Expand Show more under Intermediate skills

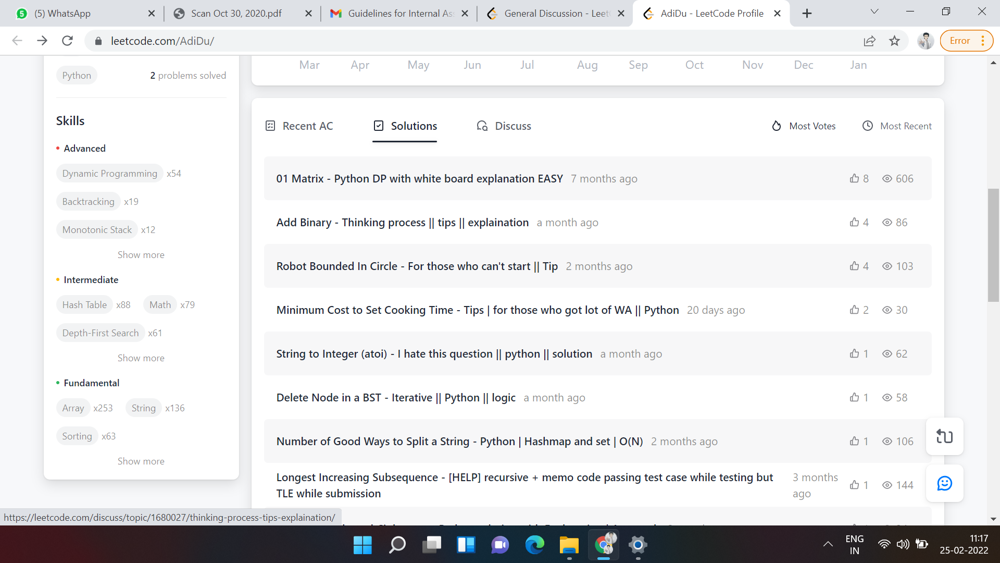[x=141, y=358]
